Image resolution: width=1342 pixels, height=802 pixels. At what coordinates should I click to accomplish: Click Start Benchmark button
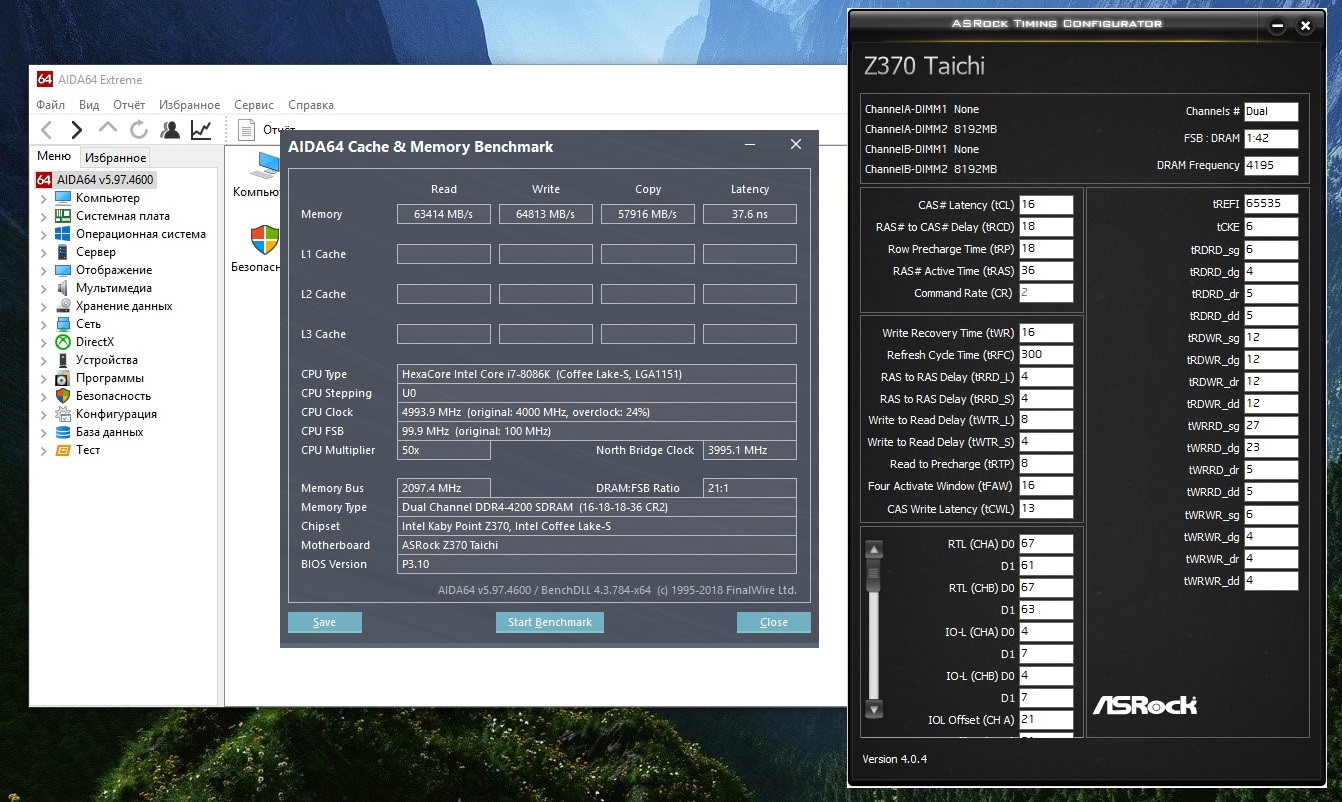550,622
